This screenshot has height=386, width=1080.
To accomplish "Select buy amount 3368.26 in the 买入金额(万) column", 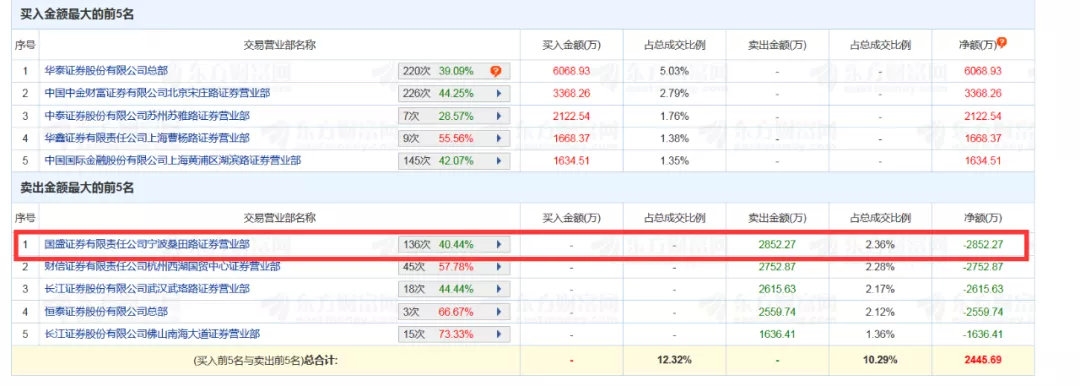I will (571, 93).
